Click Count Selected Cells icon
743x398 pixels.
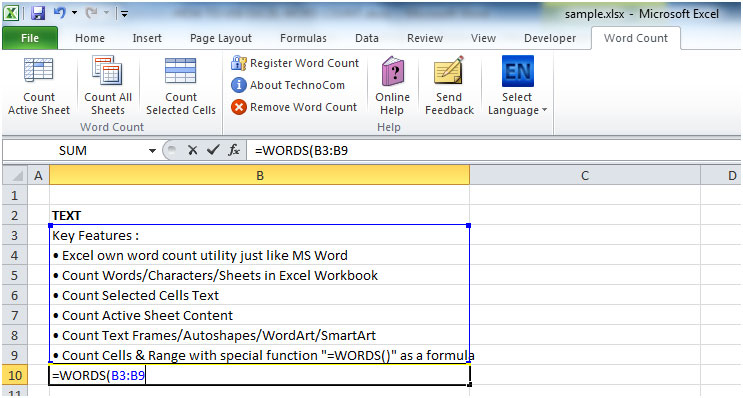pos(181,71)
